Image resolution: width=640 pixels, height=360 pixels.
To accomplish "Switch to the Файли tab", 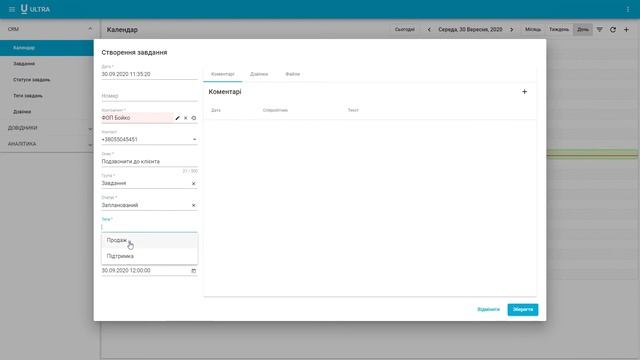I will (x=293, y=74).
